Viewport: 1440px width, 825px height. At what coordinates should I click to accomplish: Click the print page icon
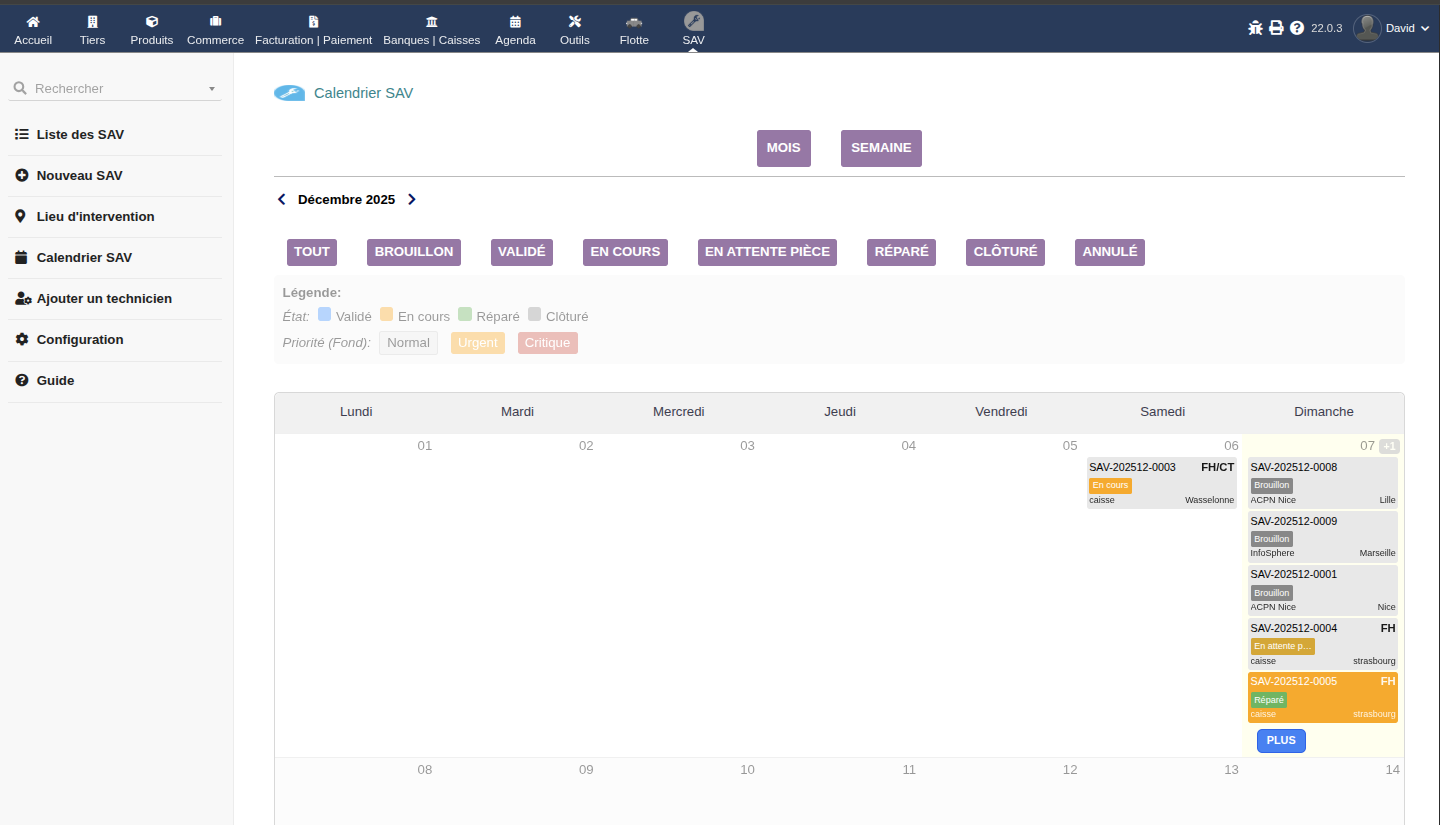click(x=1276, y=28)
